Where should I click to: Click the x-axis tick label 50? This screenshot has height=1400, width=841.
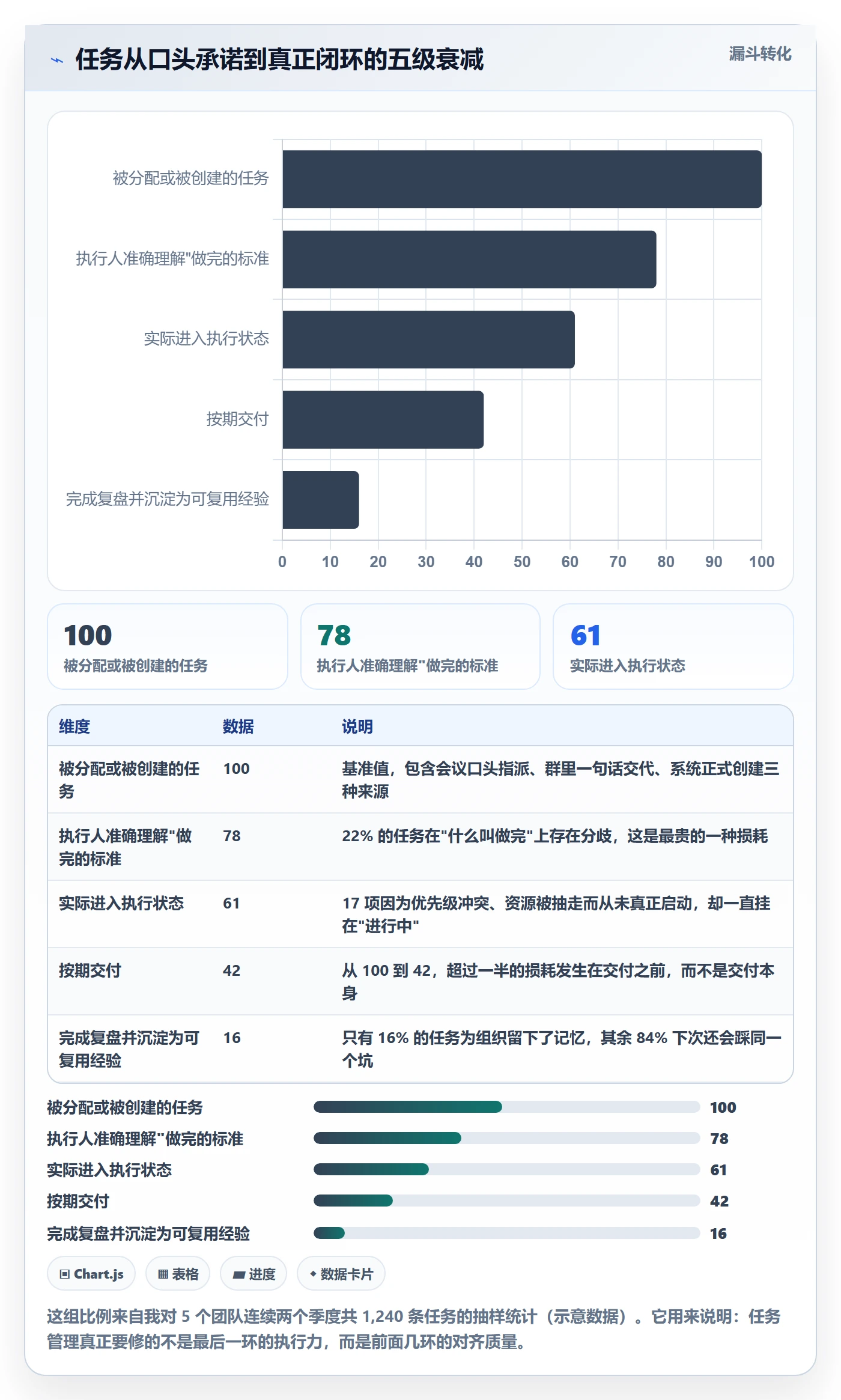point(522,562)
